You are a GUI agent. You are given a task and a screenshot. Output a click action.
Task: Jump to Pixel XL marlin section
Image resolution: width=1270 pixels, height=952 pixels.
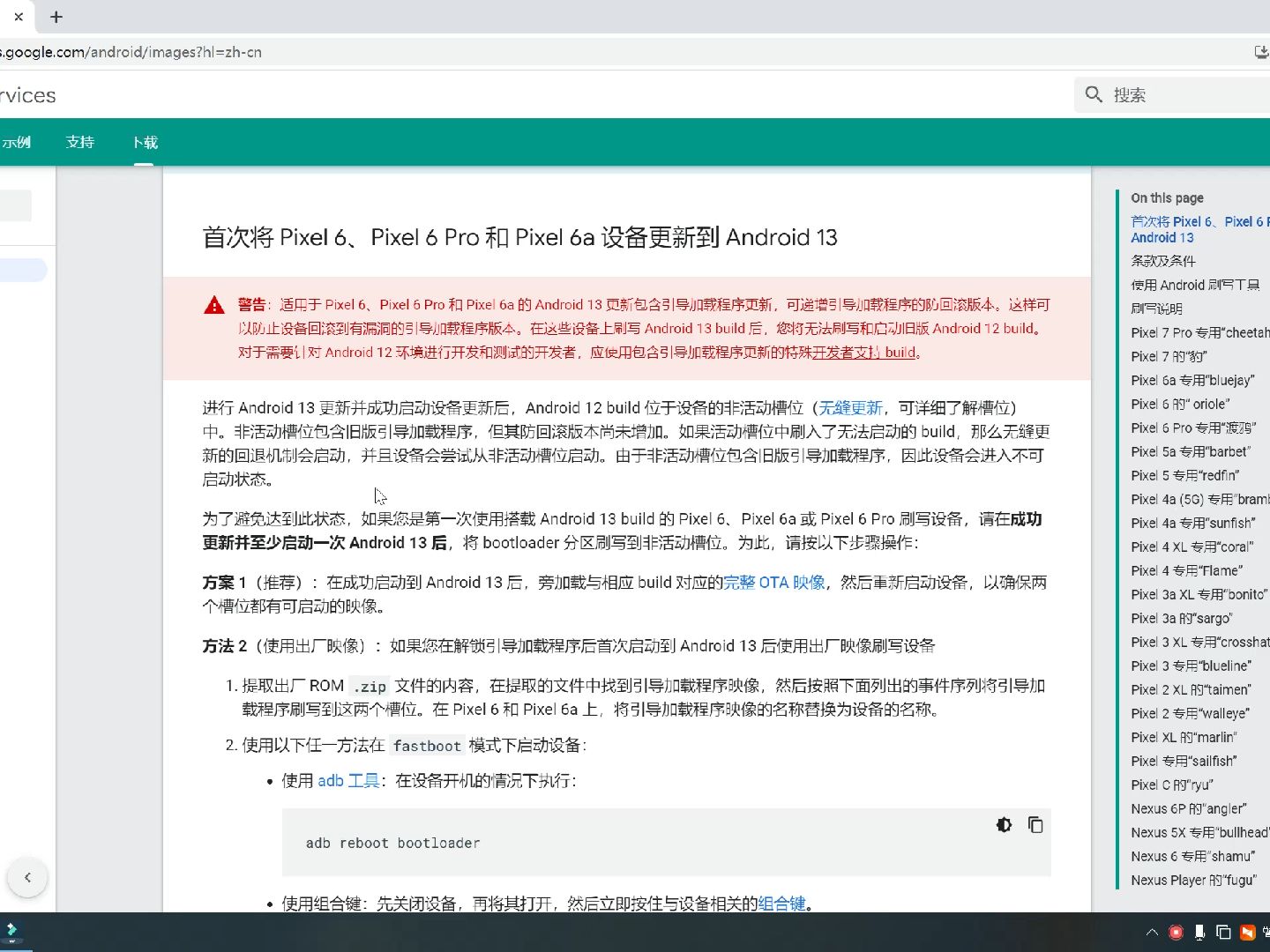pyautogui.click(x=1184, y=737)
